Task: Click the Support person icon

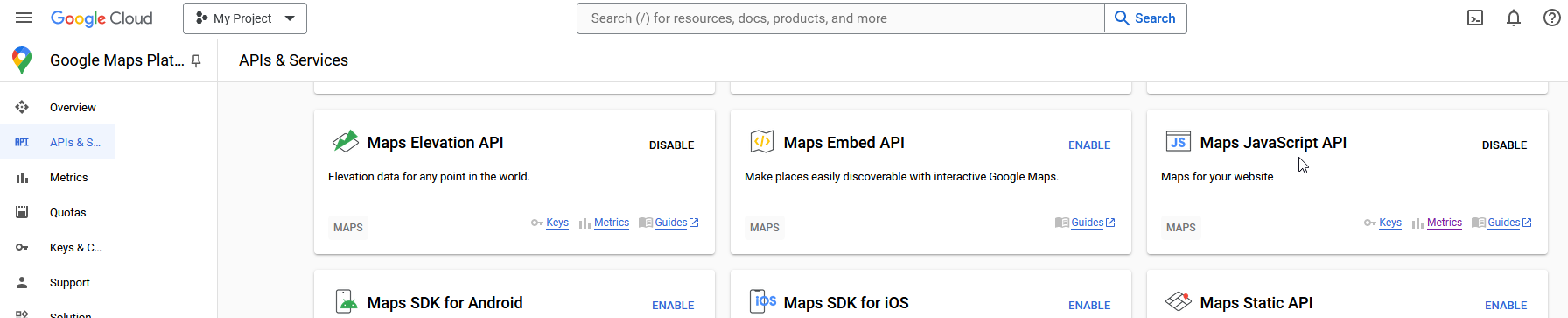Action: pyautogui.click(x=22, y=282)
